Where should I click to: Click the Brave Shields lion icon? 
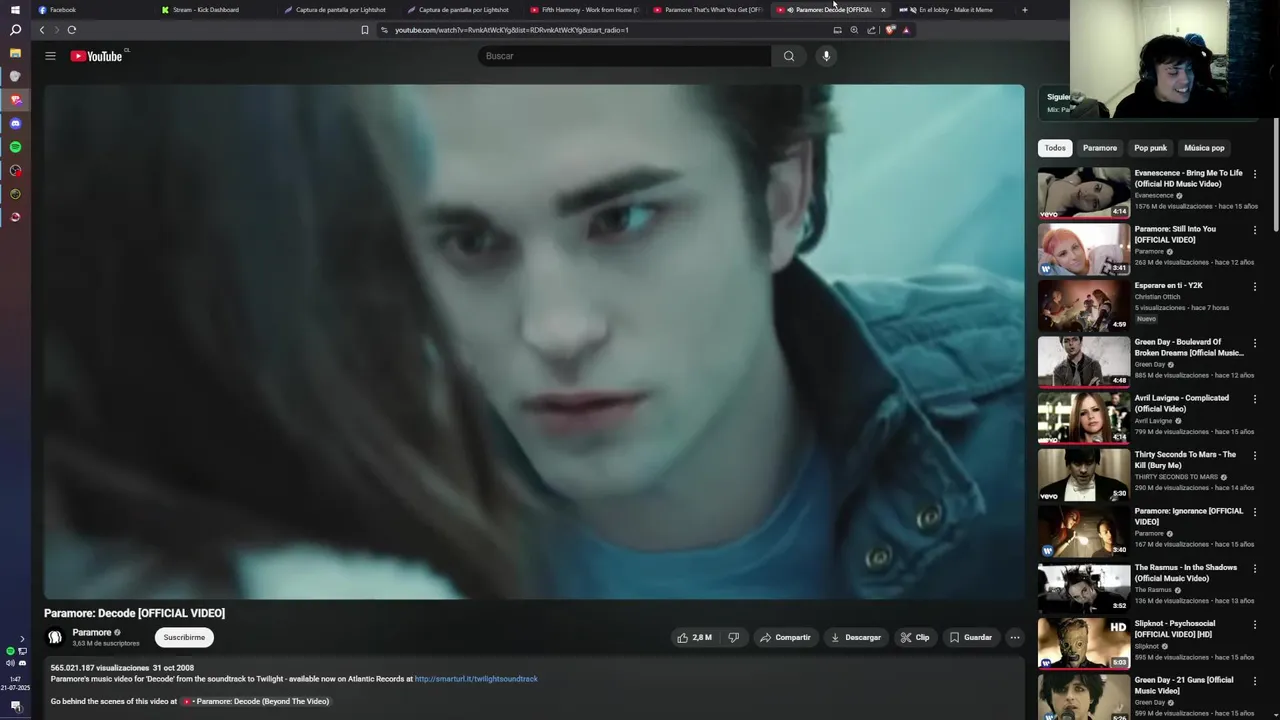pyautogui.click(x=890, y=30)
